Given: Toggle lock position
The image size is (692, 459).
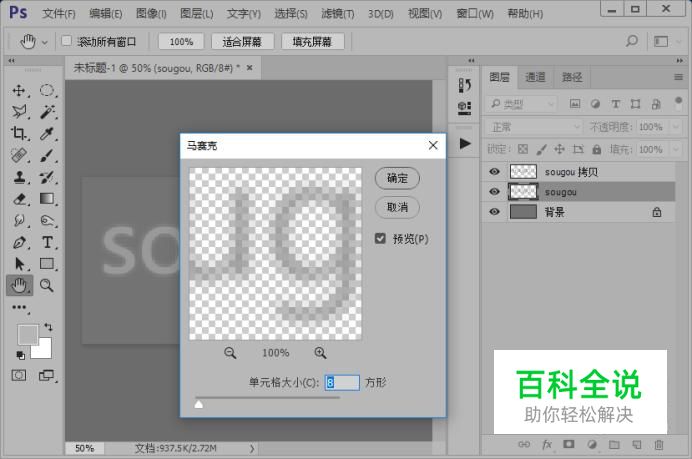Looking at the screenshot, I should [x=560, y=149].
